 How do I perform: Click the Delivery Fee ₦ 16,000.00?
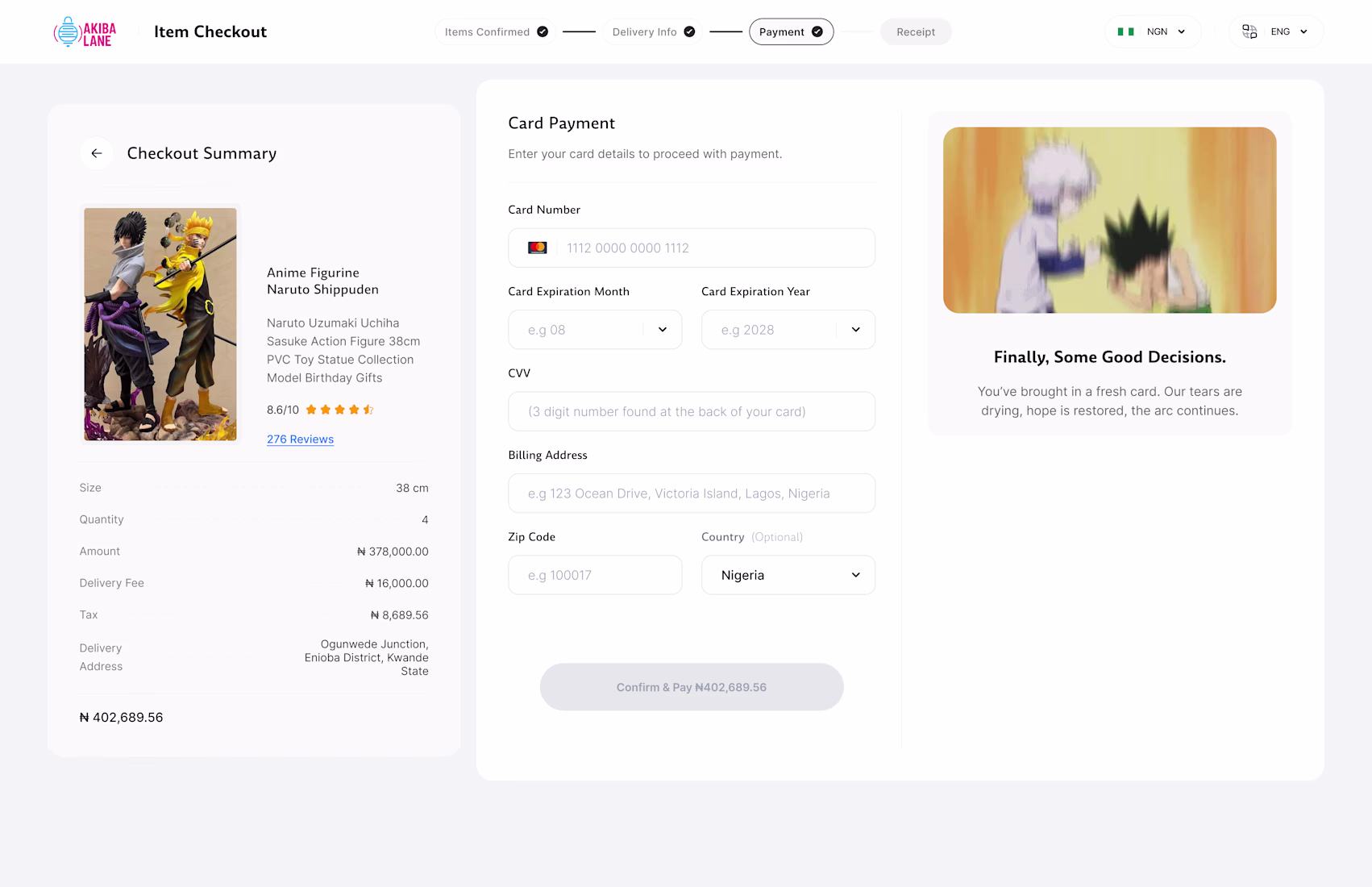coord(397,583)
